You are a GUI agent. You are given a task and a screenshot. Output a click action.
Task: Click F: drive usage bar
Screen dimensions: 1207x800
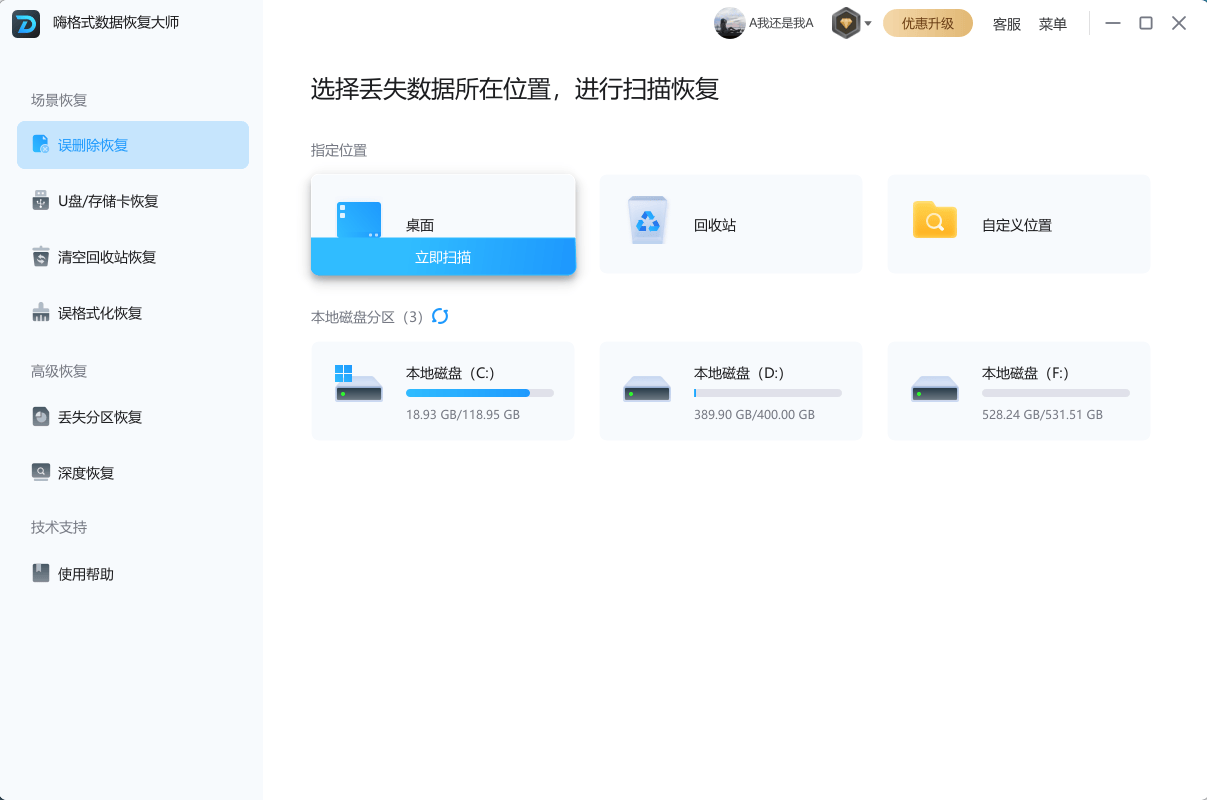tap(1056, 394)
